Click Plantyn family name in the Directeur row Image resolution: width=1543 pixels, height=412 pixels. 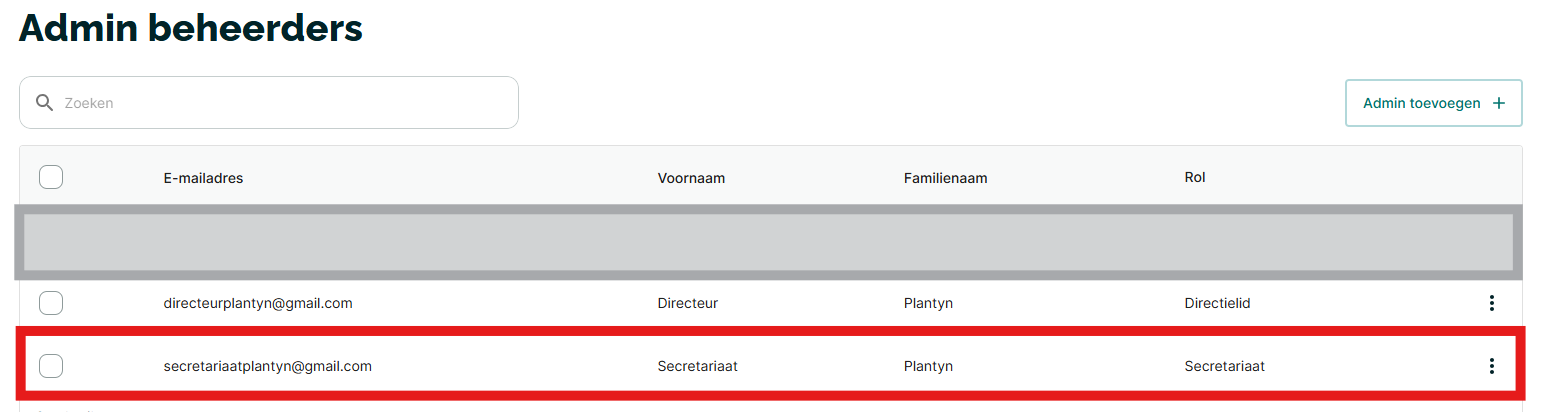coord(928,303)
